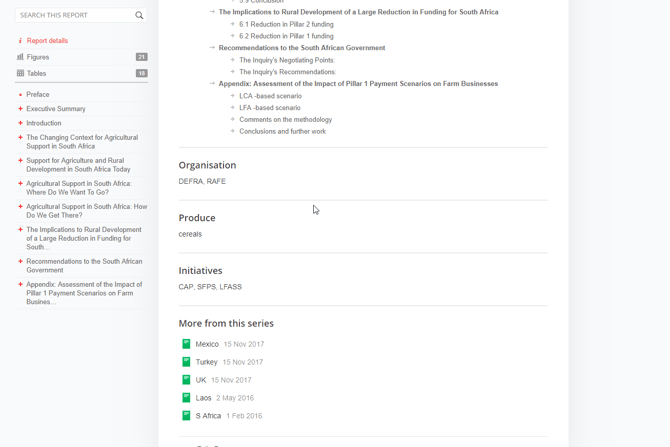Viewport: 670px width, 447px height.
Task: Click the date 15 Nov 2017 beside Mexico
Action: click(244, 344)
